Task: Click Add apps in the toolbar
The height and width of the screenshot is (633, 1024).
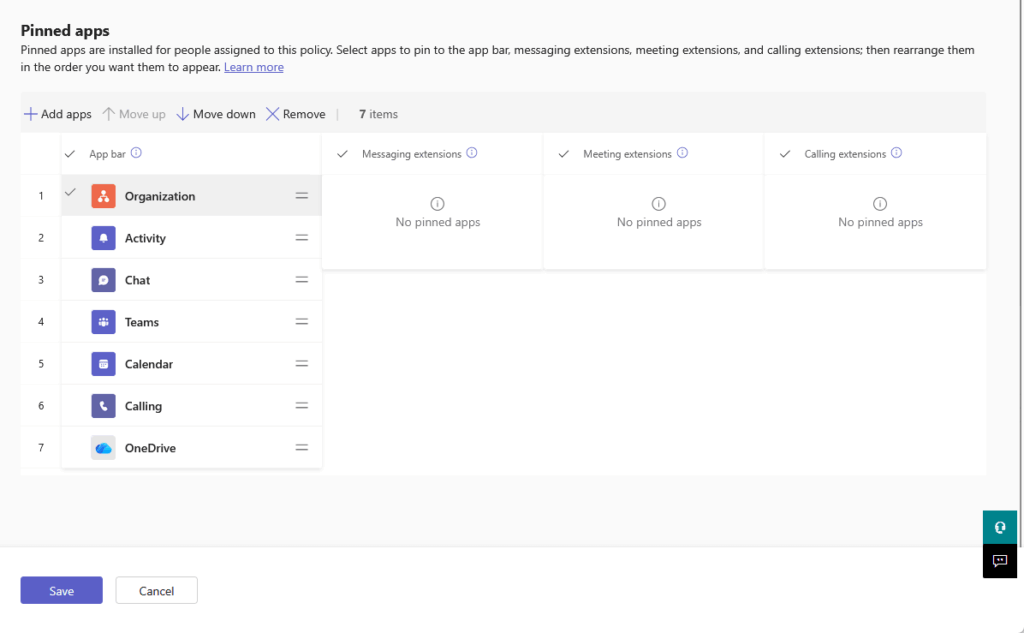Action: (x=57, y=114)
